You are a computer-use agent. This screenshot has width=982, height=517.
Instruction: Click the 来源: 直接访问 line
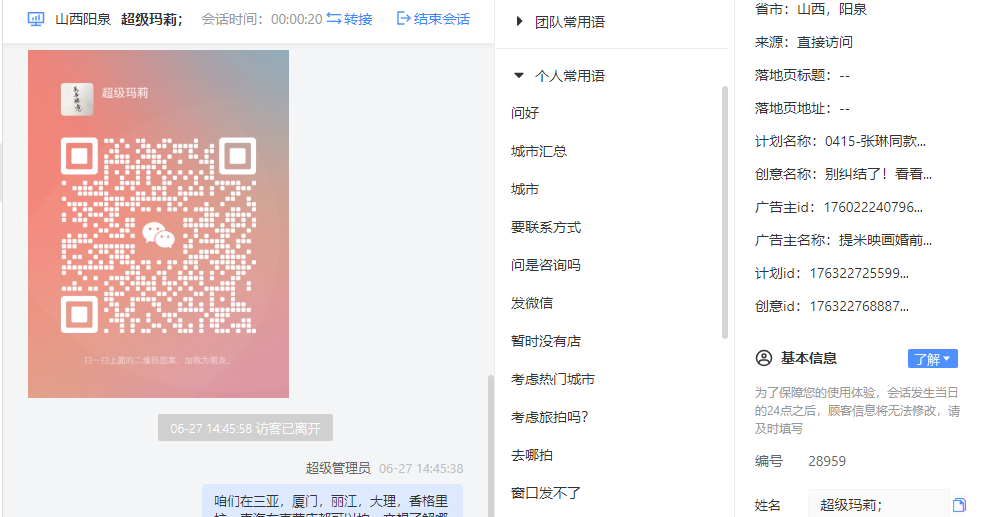click(804, 43)
